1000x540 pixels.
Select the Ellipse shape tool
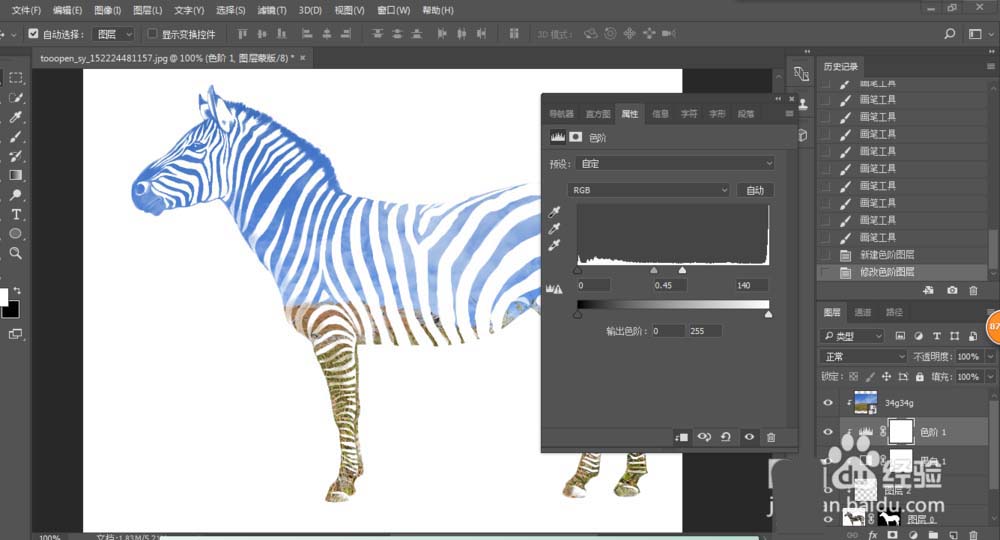(x=16, y=233)
